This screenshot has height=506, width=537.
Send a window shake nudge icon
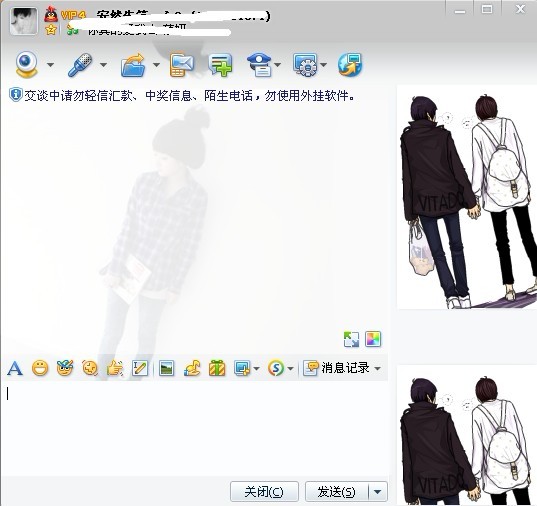pos(90,369)
